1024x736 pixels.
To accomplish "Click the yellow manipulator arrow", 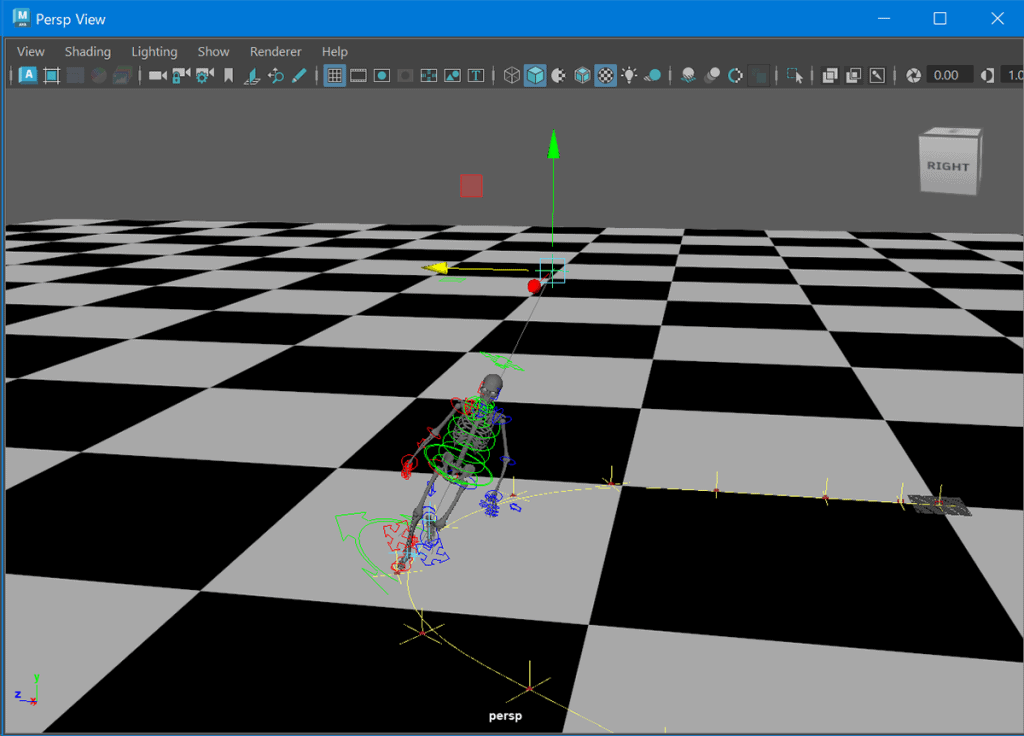I will coord(436,268).
